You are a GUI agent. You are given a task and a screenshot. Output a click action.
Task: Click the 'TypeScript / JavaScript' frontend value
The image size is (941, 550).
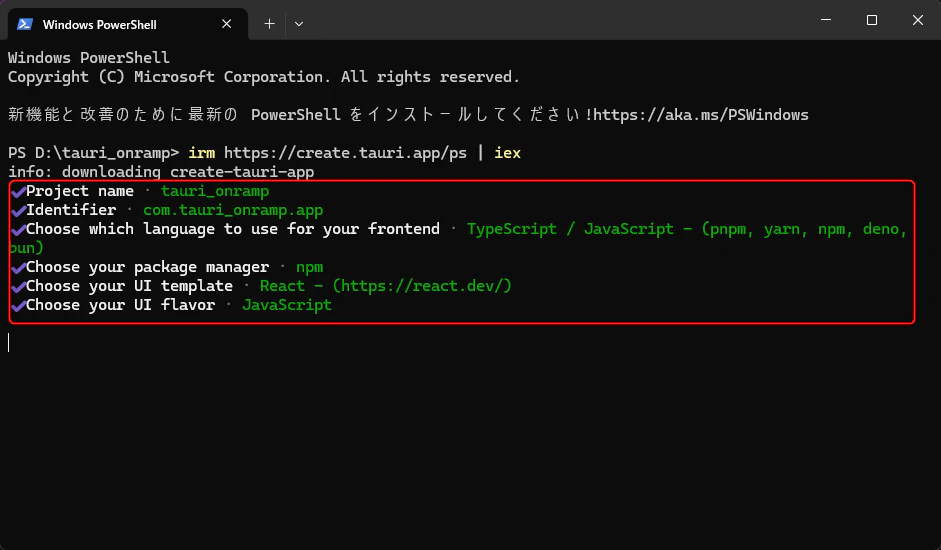[x=570, y=229]
